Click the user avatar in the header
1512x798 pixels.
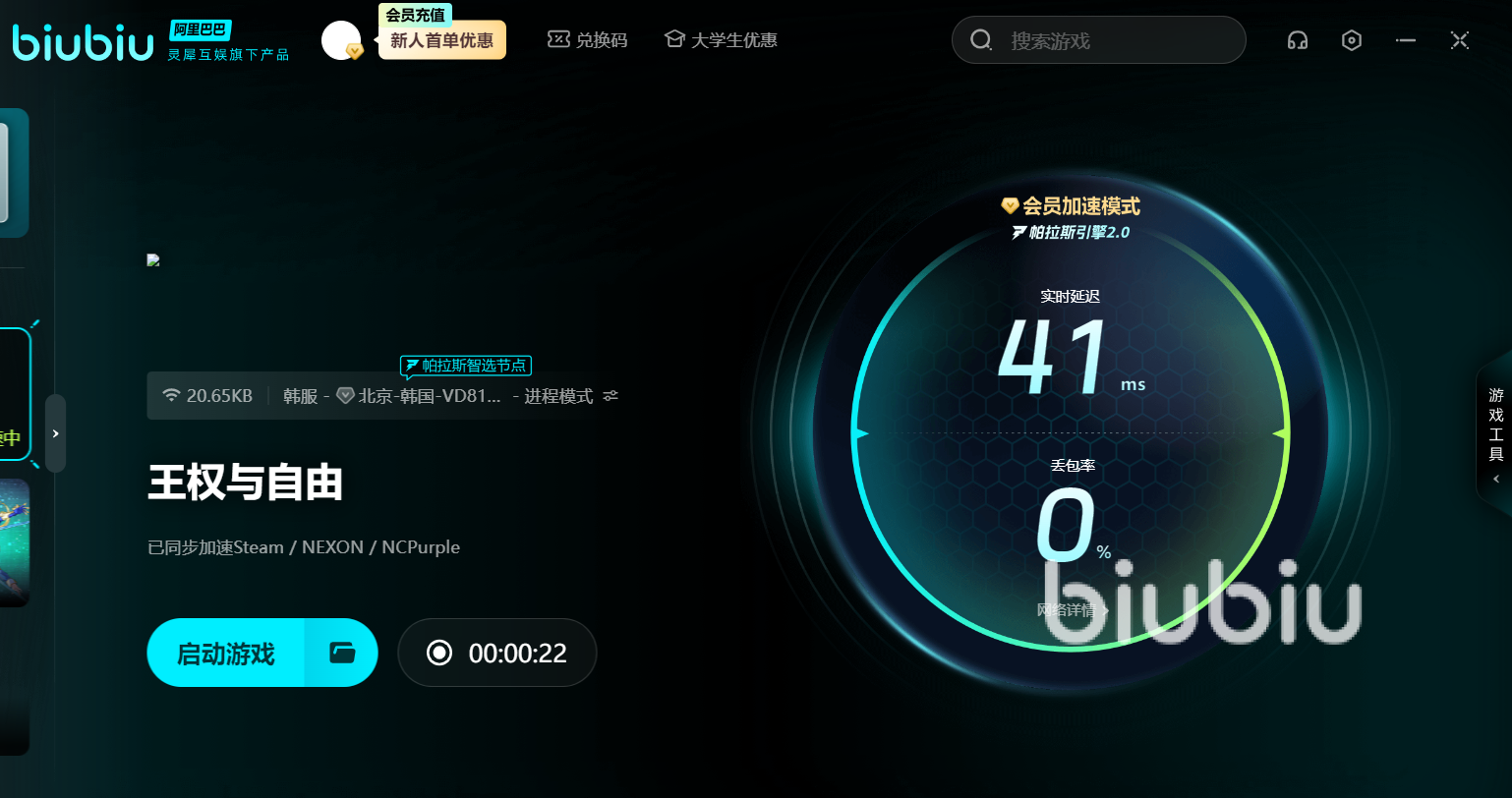[341, 40]
